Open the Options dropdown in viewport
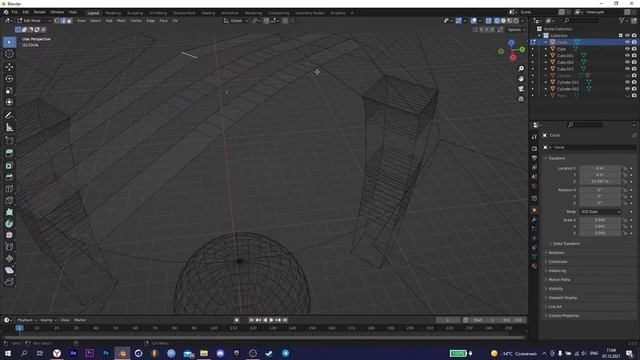 click(x=516, y=30)
